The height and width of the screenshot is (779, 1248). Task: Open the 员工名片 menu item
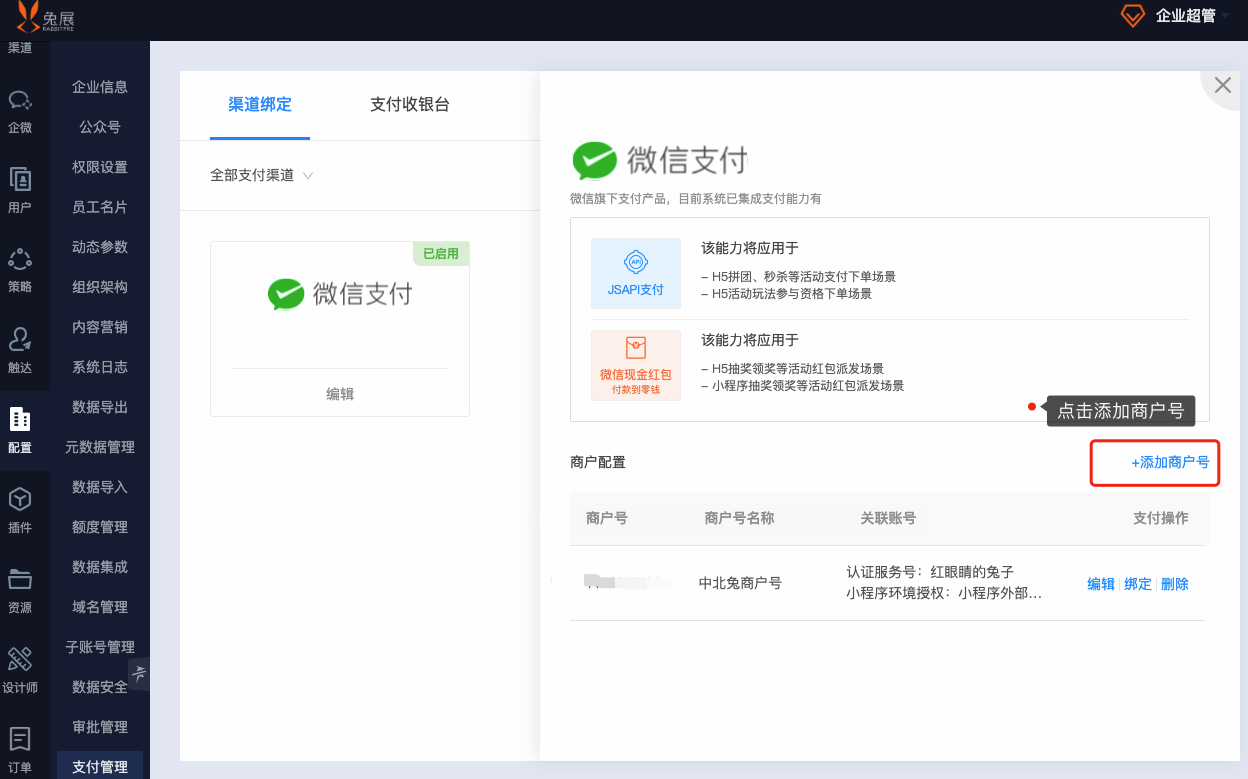100,207
